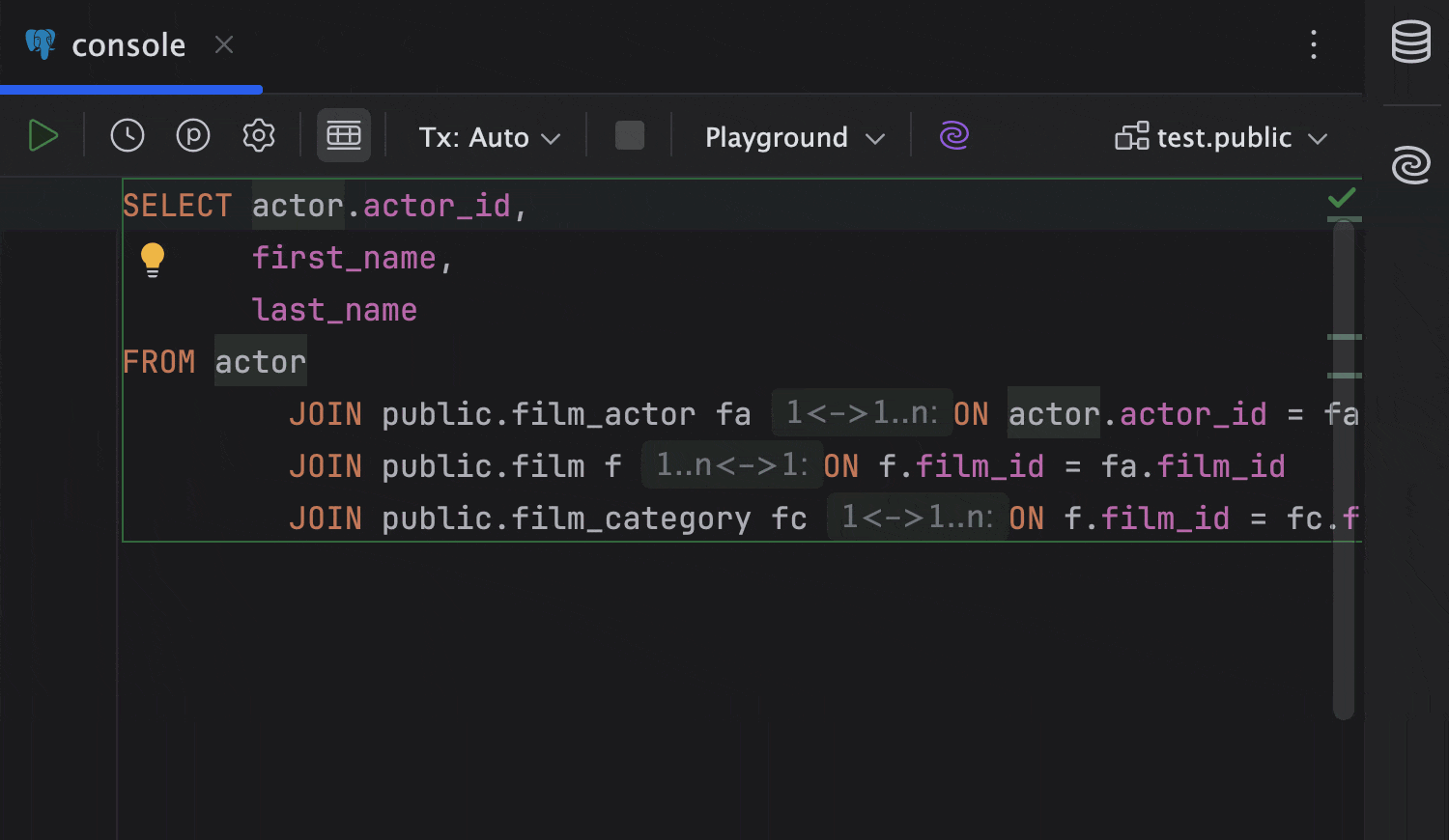Open the test.public schema selector
The height and width of the screenshot is (840, 1449).
pos(1221,137)
